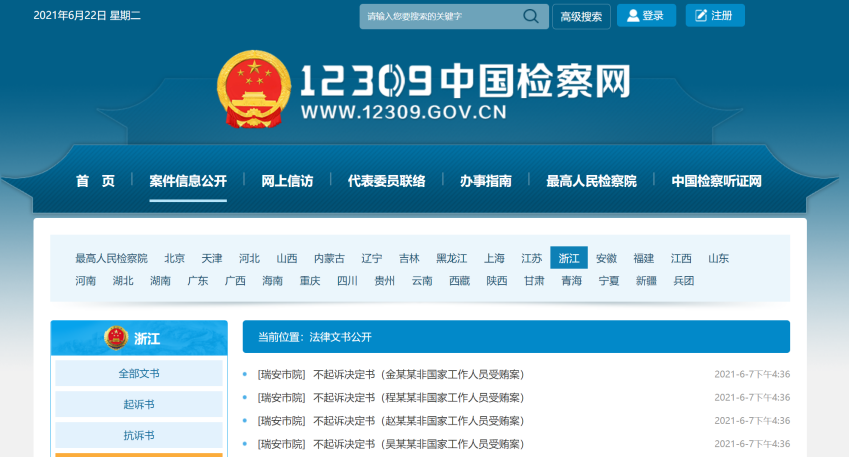Select 新疆 region
Viewport: 849px width, 457px height.
645,280
